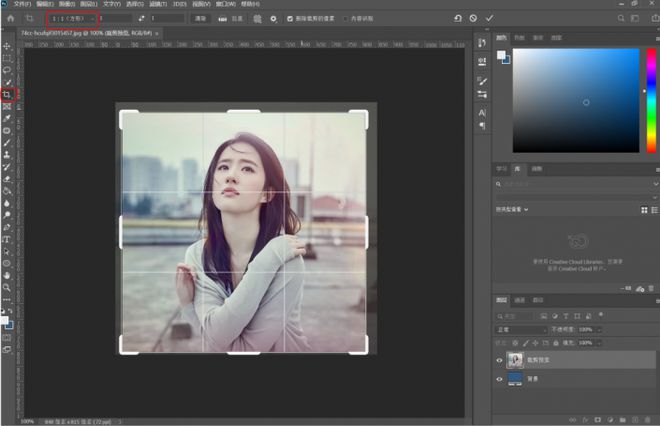The width and height of the screenshot is (660, 426).
Task: Open the 1:1 square ratio preset dropdown
Action: point(72,18)
